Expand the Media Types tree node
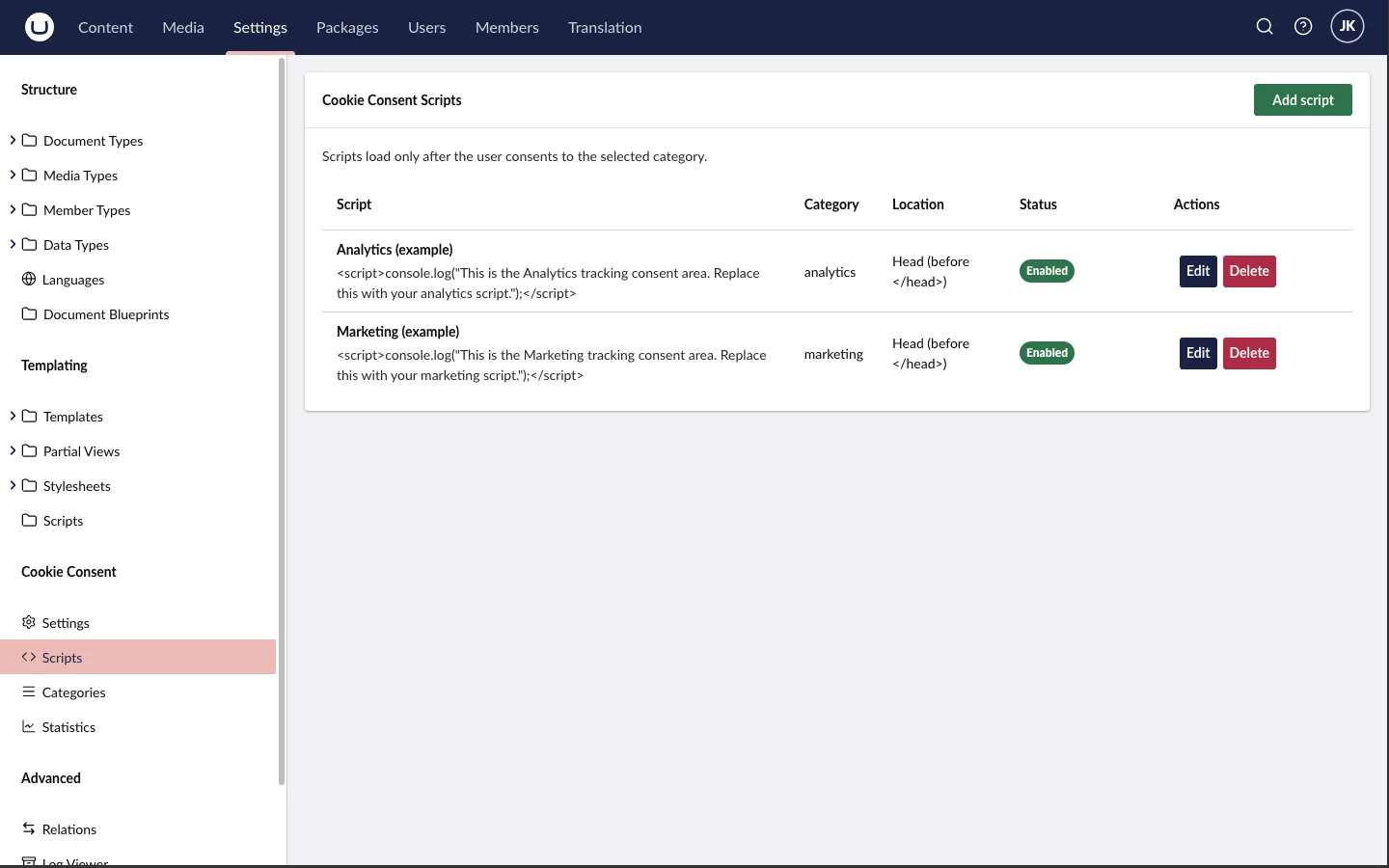1389x868 pixels. pos(13,176)
